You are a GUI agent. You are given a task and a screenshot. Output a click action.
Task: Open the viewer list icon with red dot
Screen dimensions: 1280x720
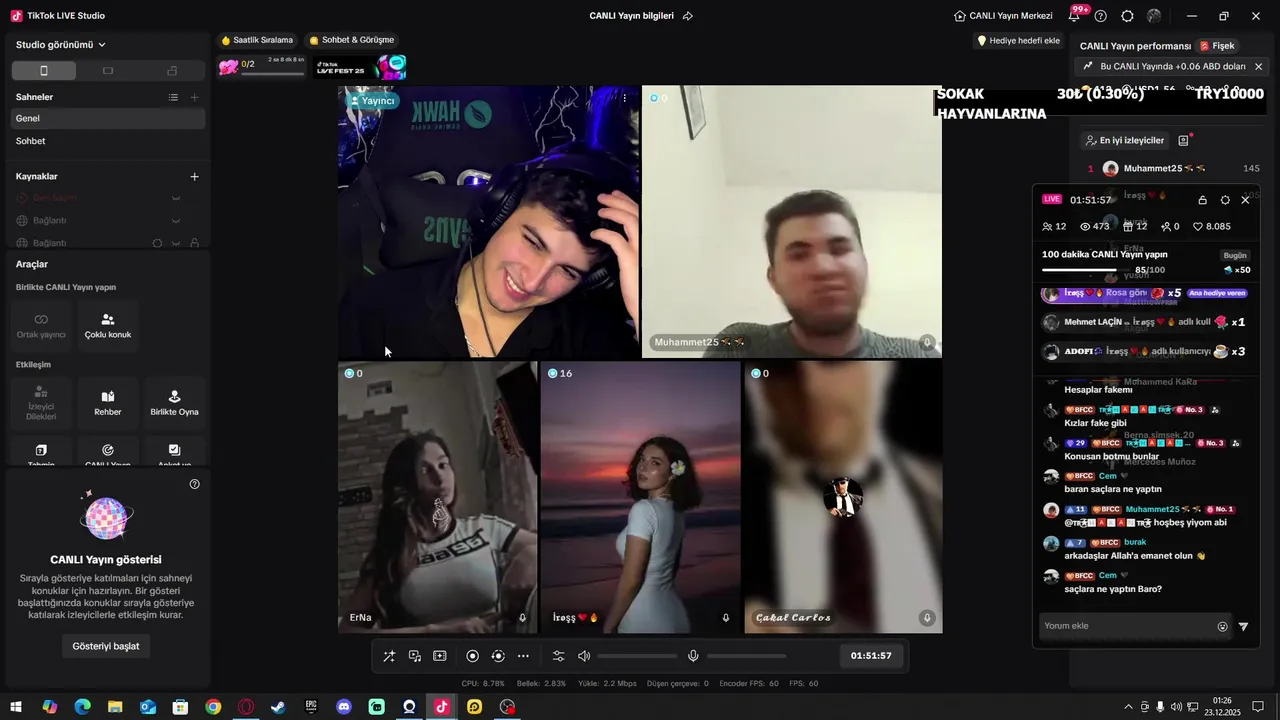pyautogui.click(x=1184, y=141)
